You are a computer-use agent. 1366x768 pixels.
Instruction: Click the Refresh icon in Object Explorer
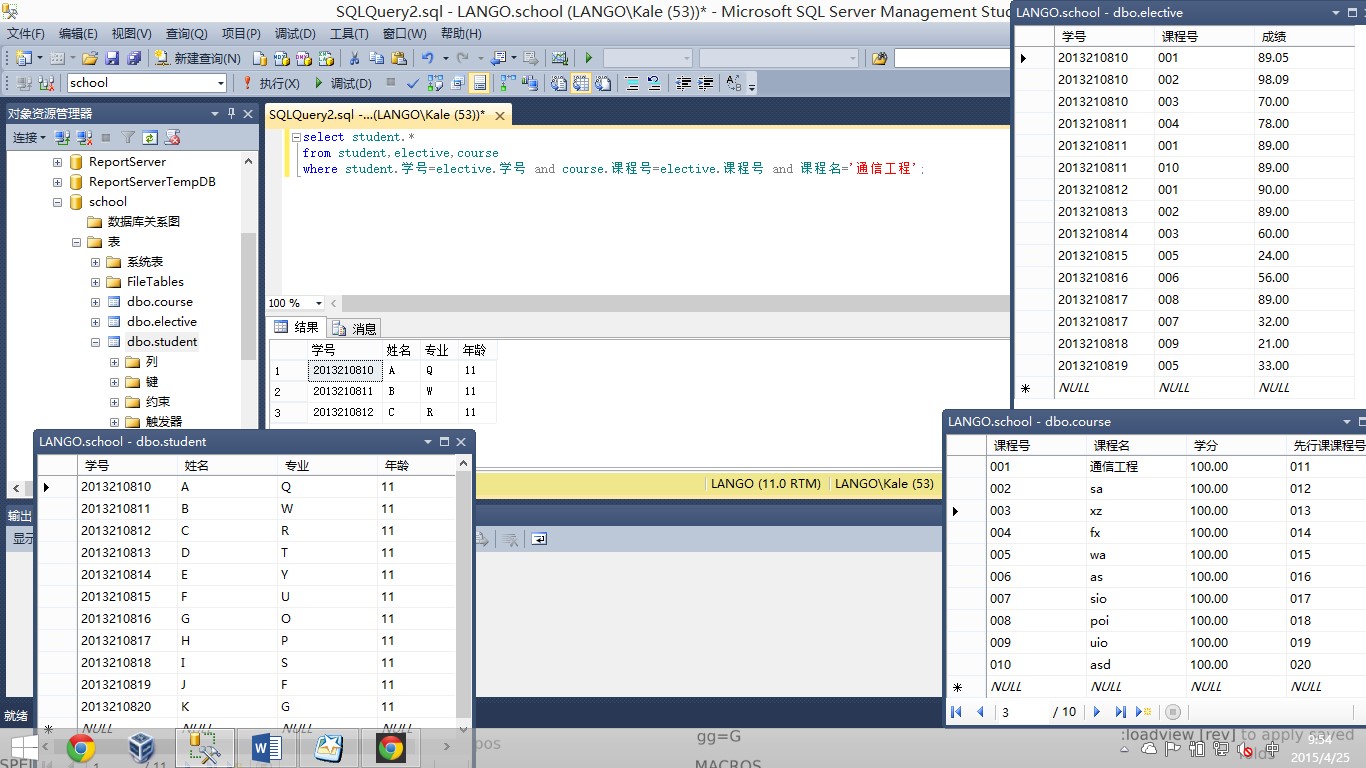pyautogui.click(x=150, y=137)
